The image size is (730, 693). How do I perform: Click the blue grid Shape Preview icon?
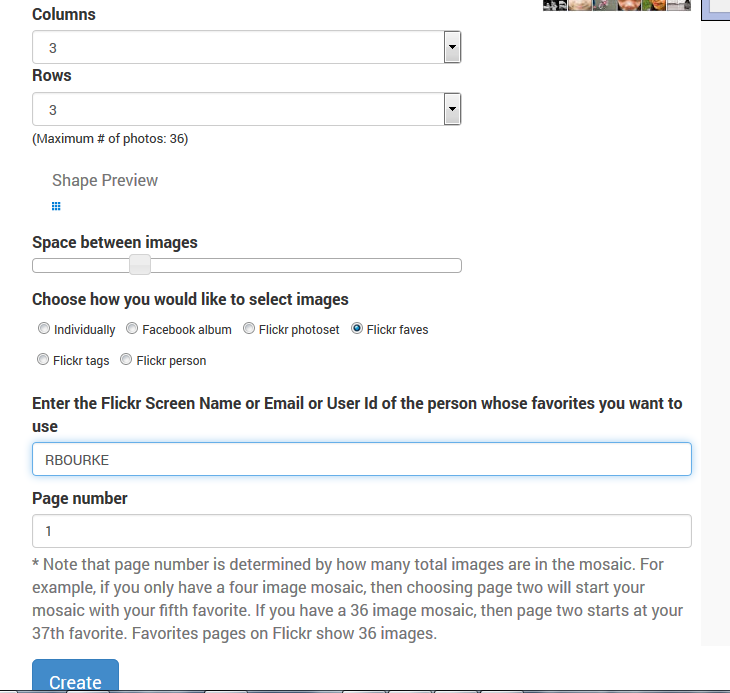pos(56,206)
